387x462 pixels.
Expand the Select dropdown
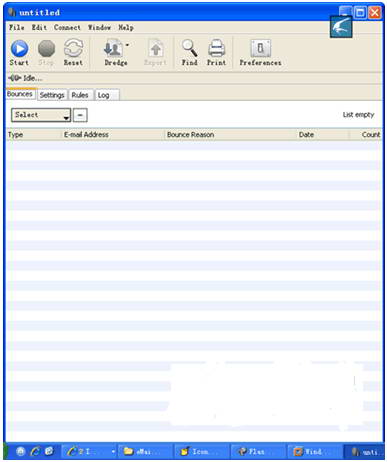[x=41, y=115]
